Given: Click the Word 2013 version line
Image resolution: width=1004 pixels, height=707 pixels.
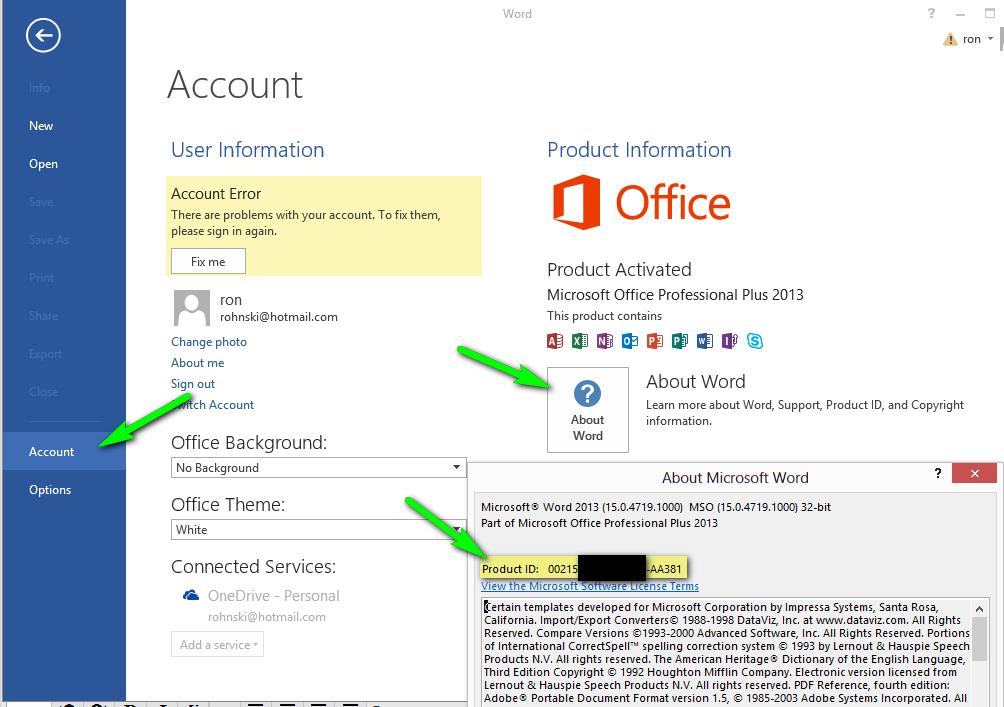Looking at the screenshot, I should (656, 507).
